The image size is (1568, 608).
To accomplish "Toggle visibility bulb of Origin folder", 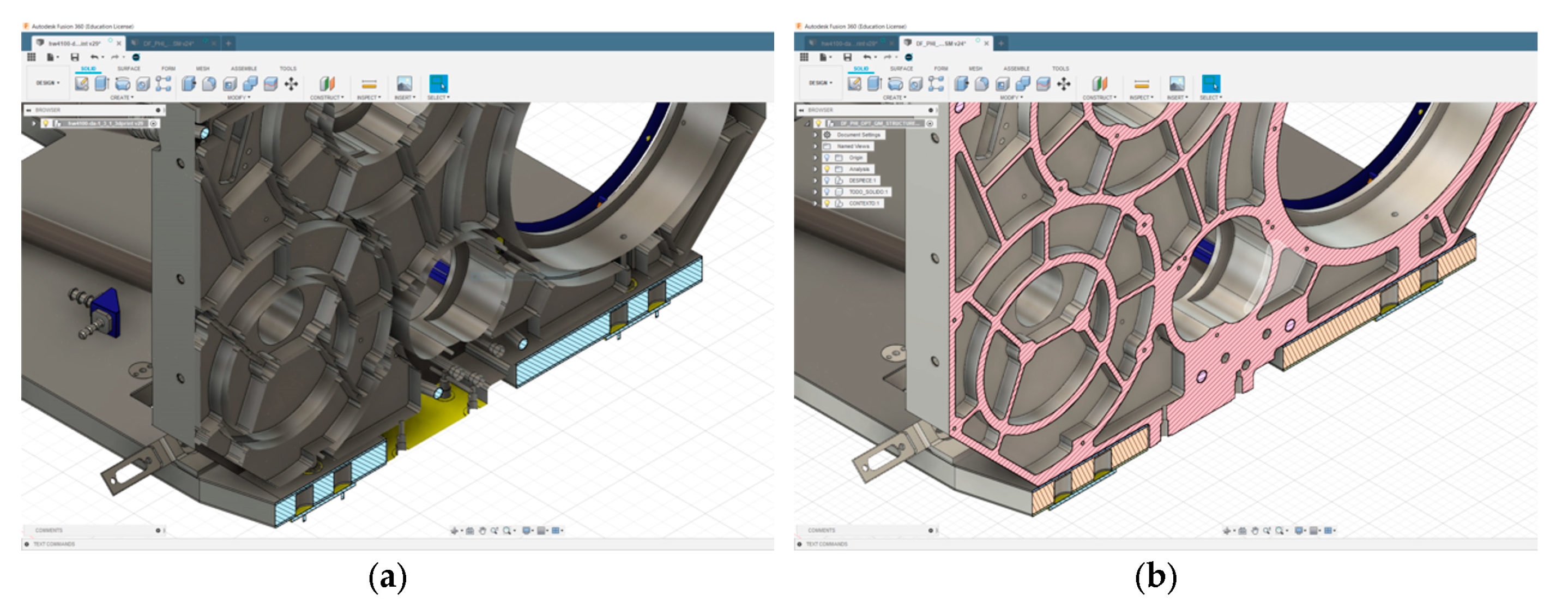I will (827, 158).
